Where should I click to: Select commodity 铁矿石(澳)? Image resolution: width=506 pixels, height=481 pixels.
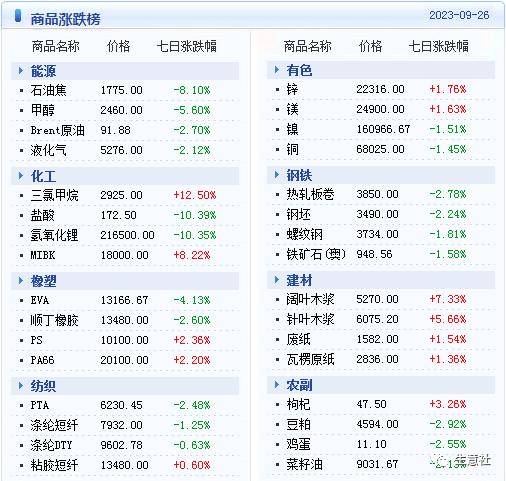[x=316, y=254]
